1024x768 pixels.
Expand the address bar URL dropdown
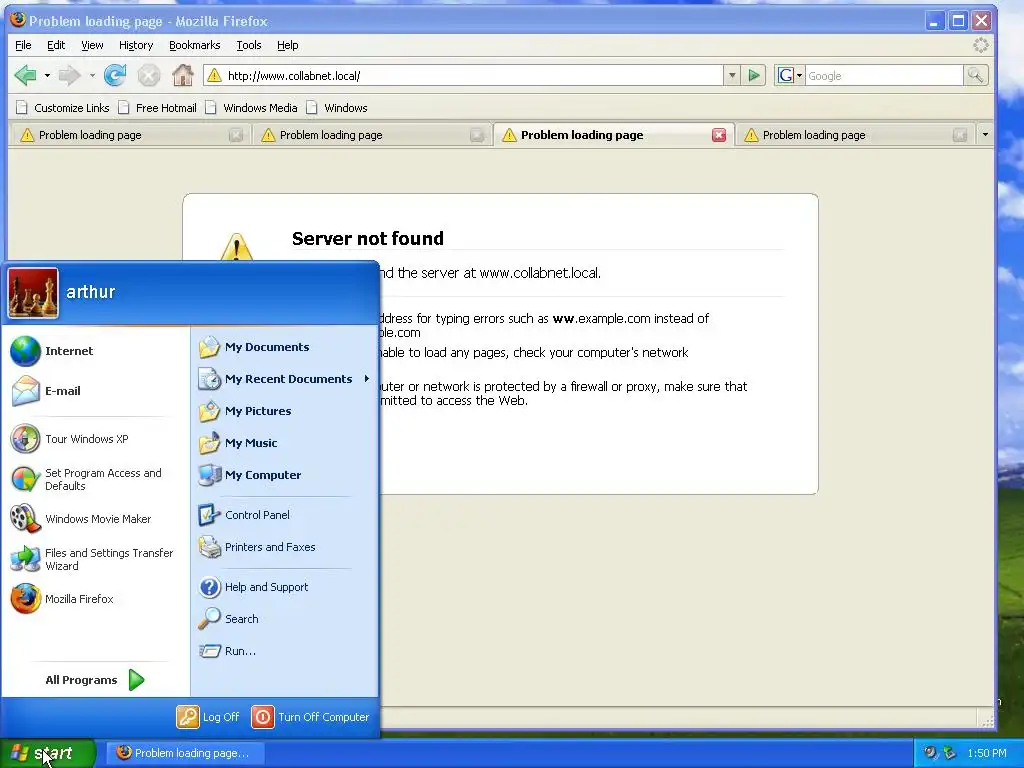tap(732, 76)
